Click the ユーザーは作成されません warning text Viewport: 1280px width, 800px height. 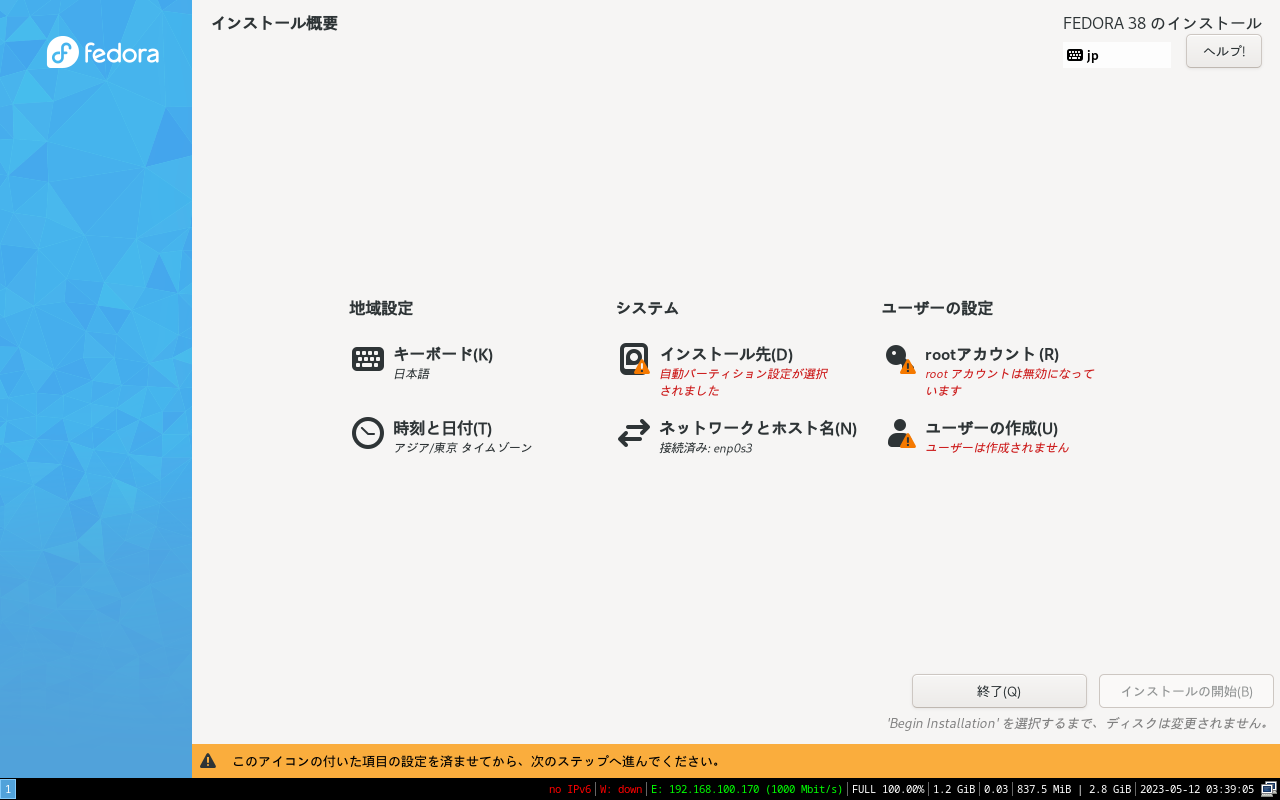[997, 448]
